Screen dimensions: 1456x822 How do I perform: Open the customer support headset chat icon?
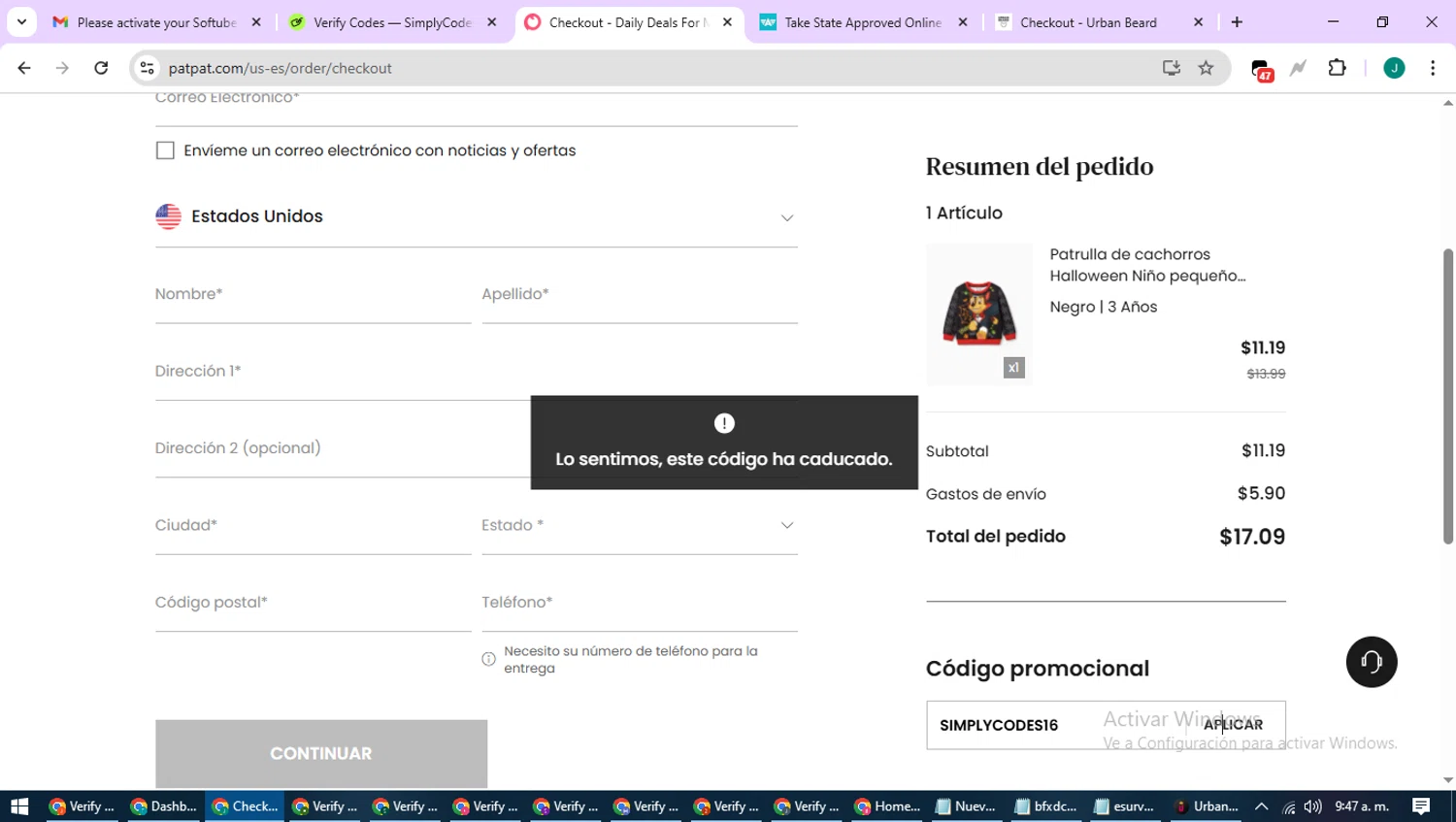[x=1371, y=662]
